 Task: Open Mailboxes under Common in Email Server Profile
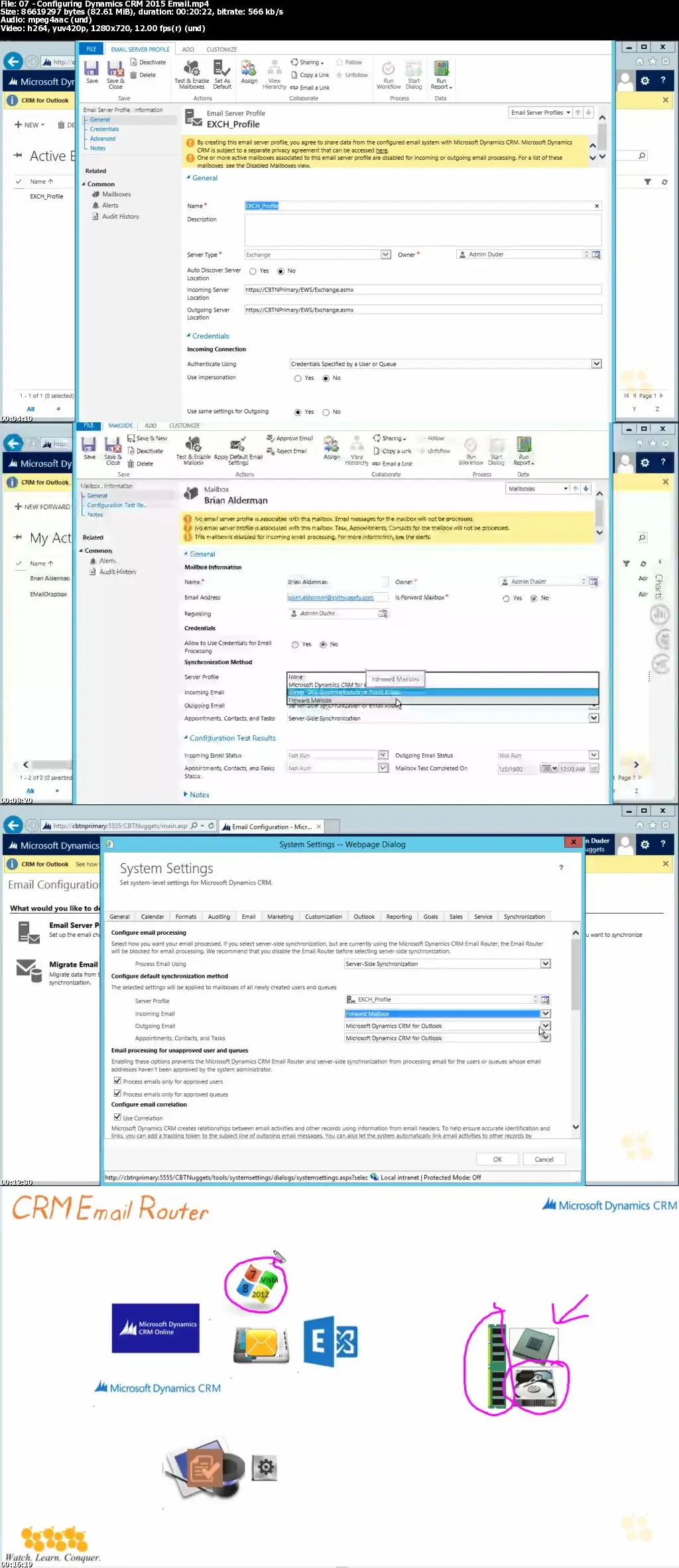click(x=116, y=194)
